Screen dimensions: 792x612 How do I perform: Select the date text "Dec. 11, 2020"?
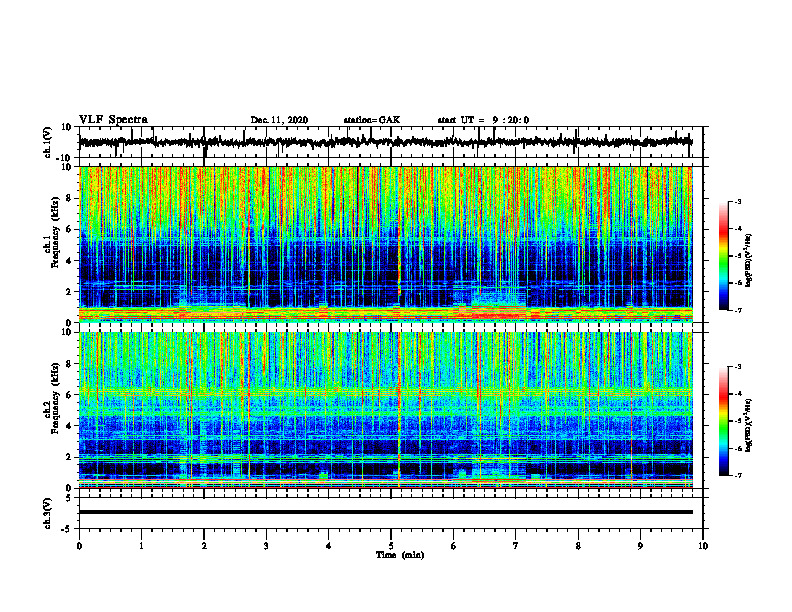279,120
